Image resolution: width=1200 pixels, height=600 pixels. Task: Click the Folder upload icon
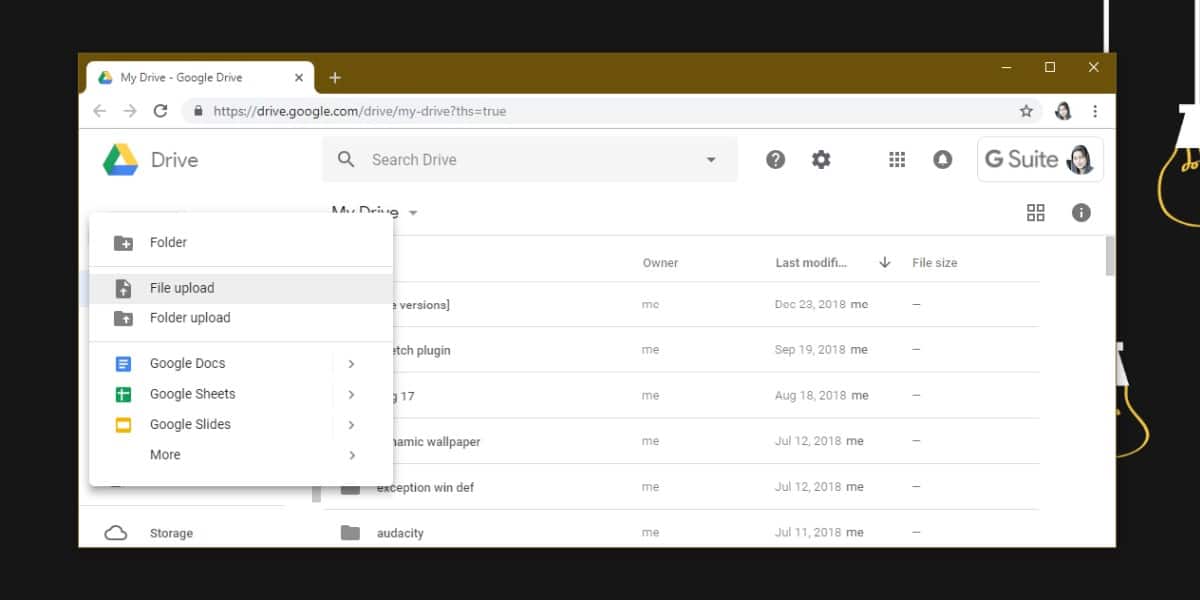[124, 318]
